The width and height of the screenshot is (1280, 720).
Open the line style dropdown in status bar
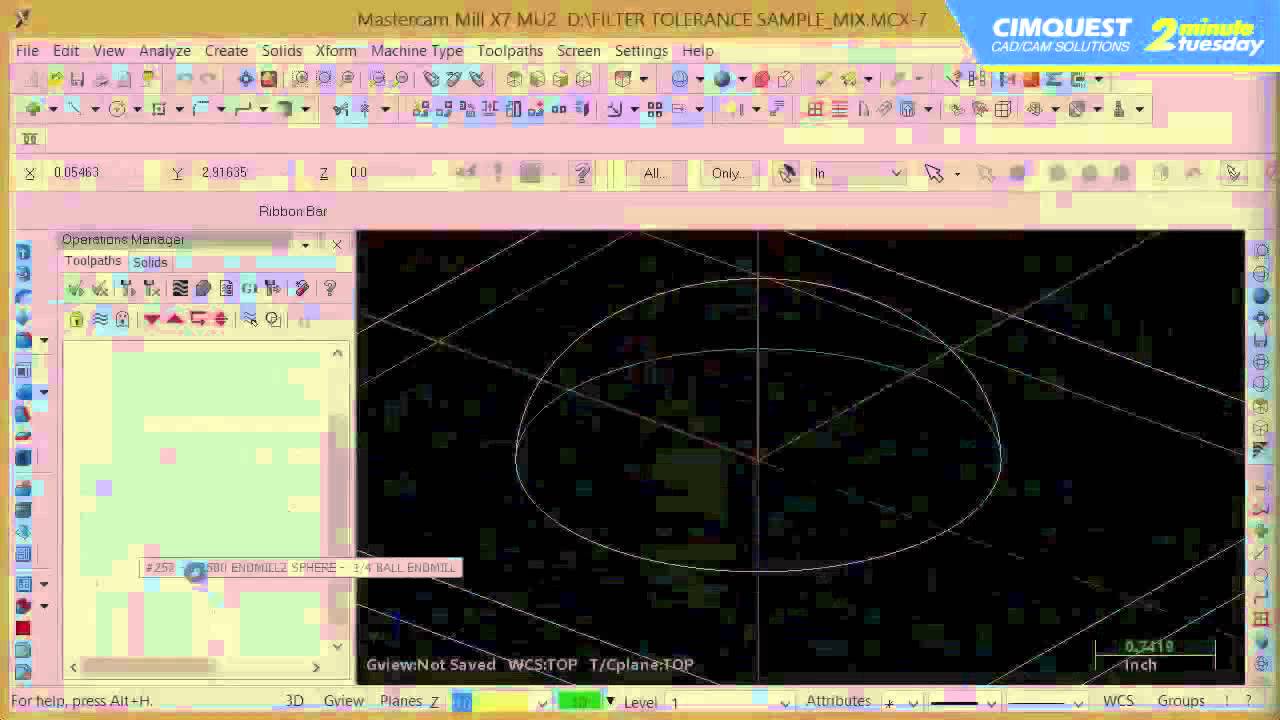click(991, 702)
